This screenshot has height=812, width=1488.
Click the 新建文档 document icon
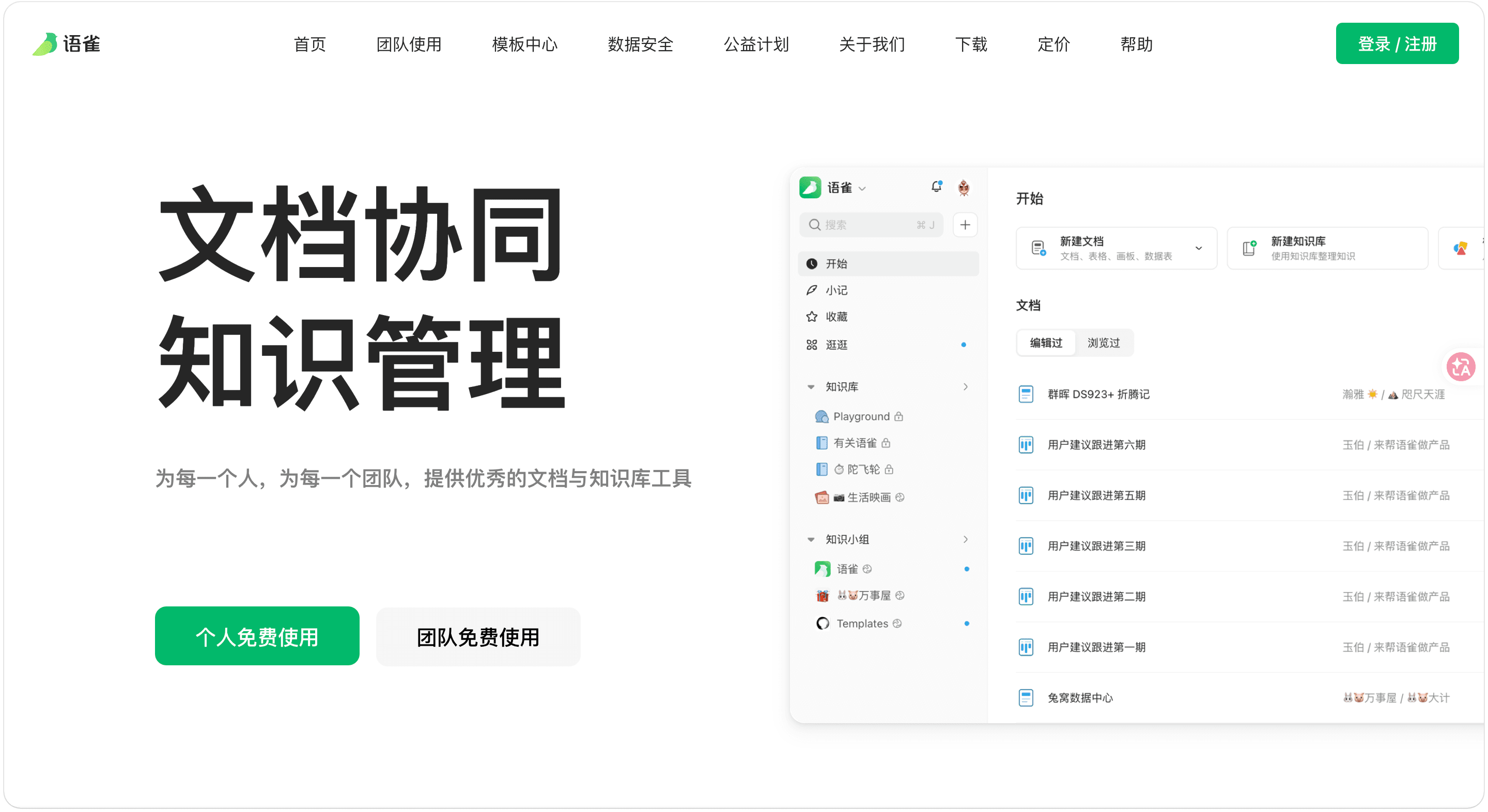point(1038,248)
